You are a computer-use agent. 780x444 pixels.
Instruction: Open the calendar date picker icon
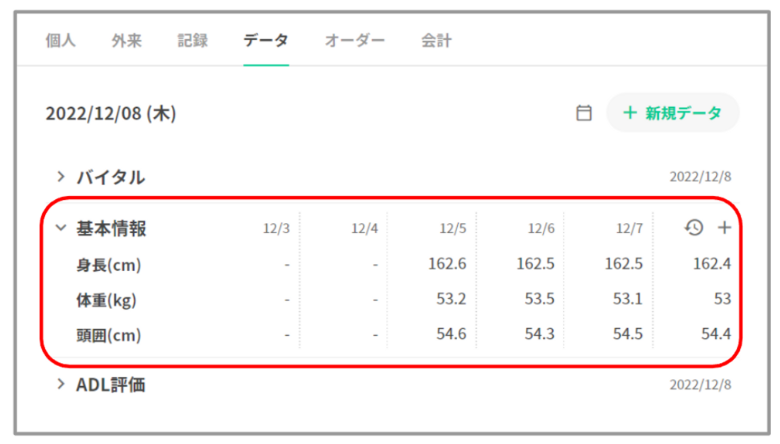(584, 114)
